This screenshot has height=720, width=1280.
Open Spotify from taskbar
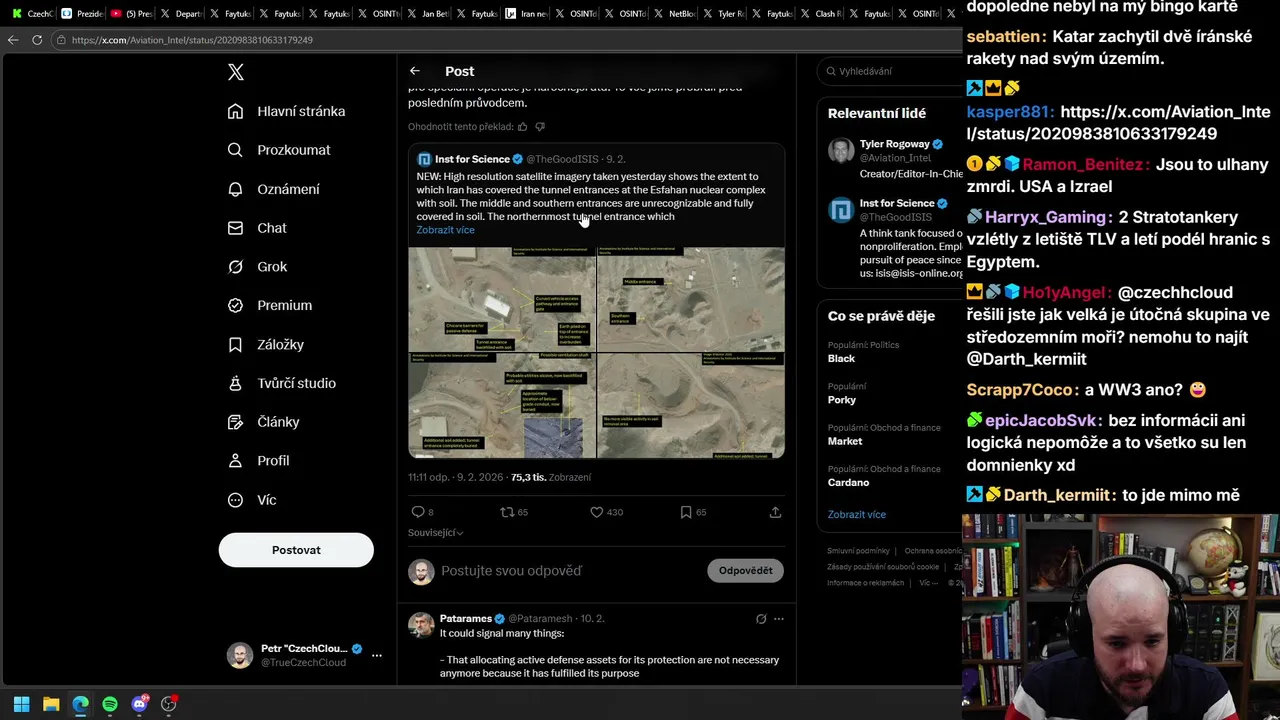click(x=110, y=704)
